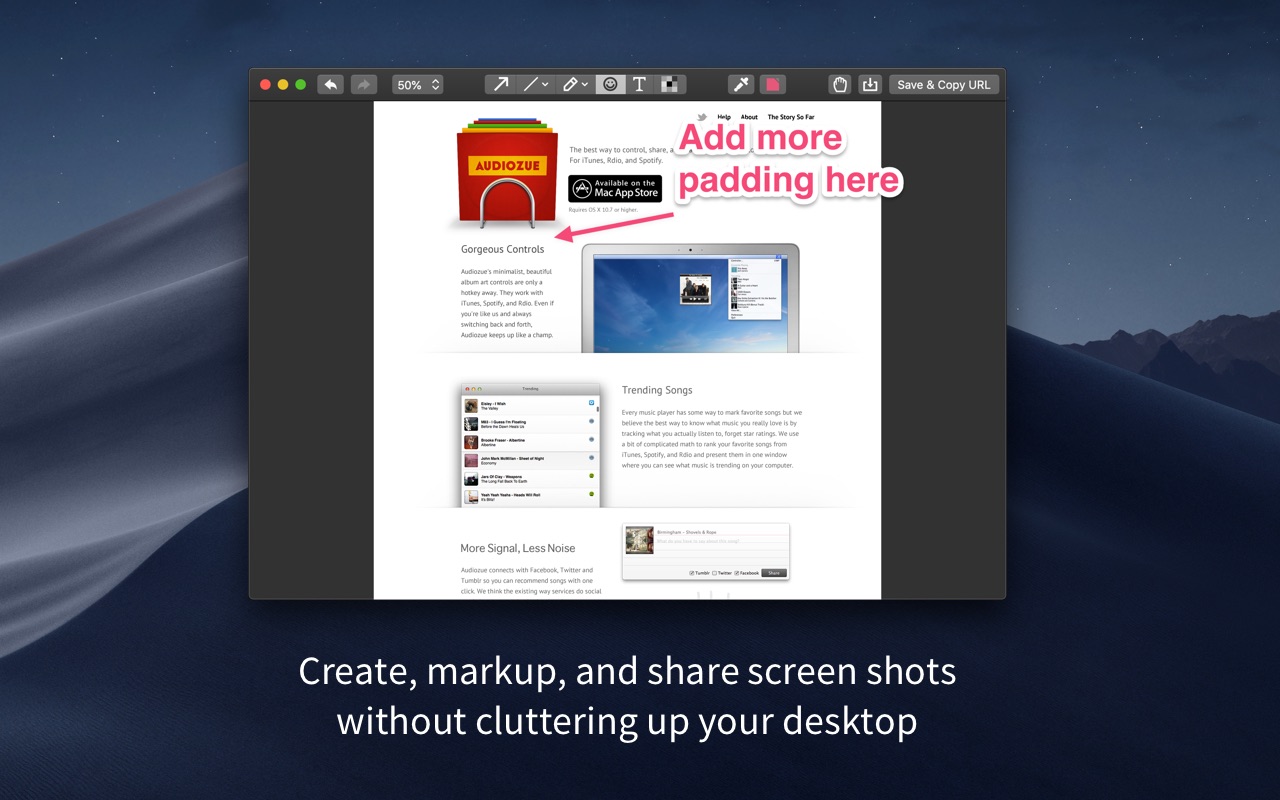Select the line drawing tool

coord(530,85)
